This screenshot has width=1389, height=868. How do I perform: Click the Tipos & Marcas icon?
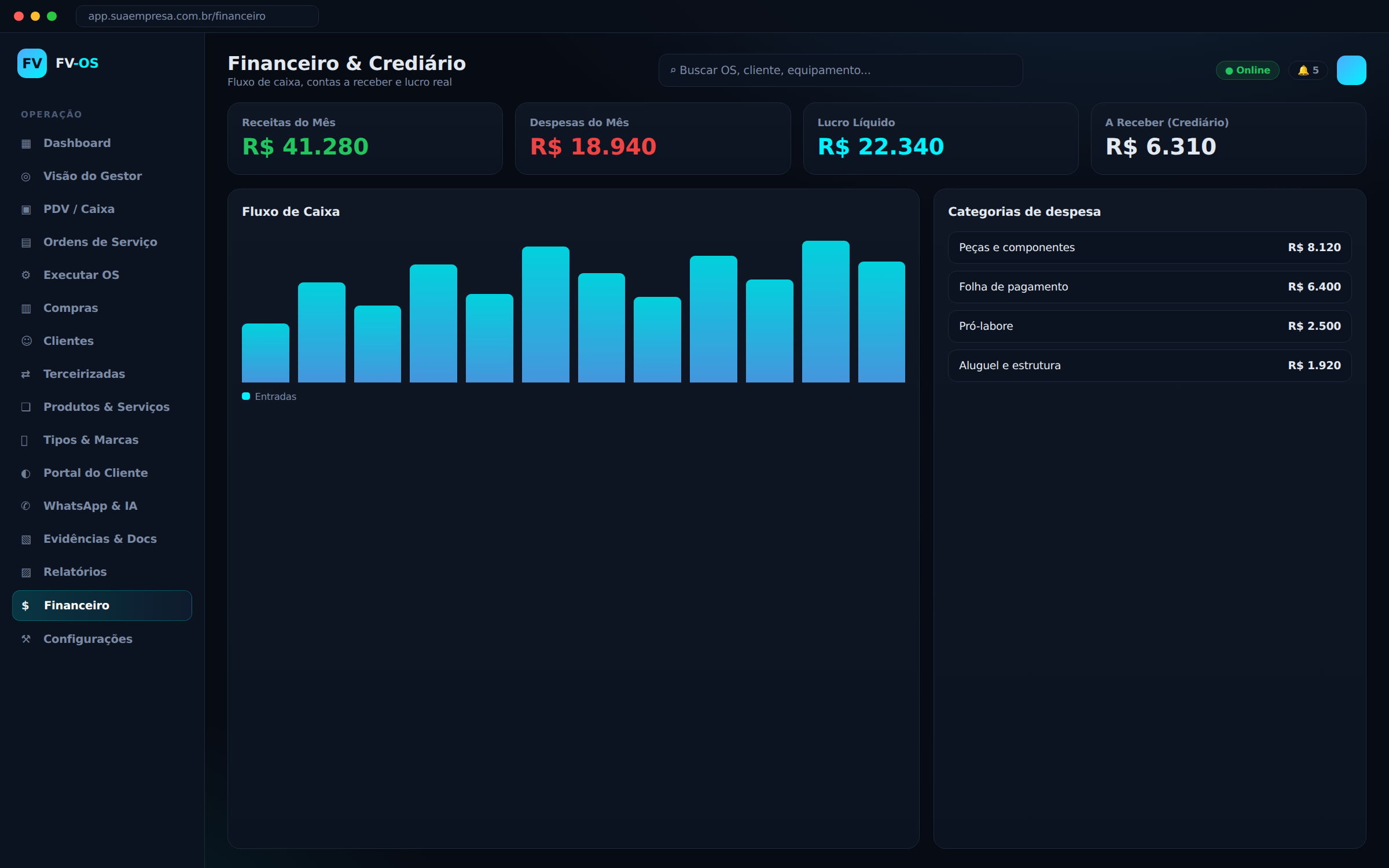click(24, 440)
